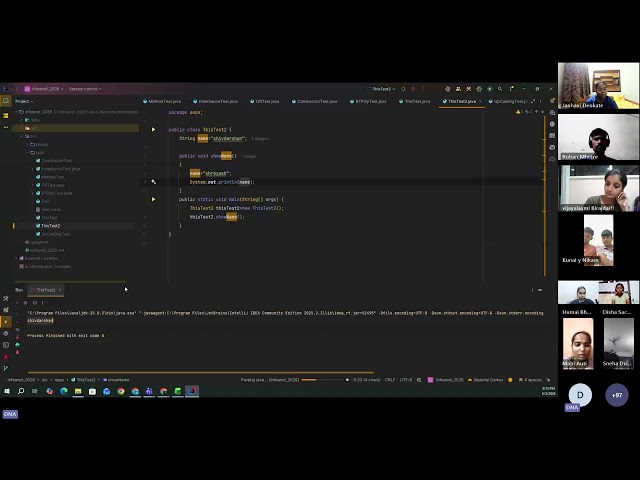Switch to InheritanceTest.java editor tab

point(215,101)
